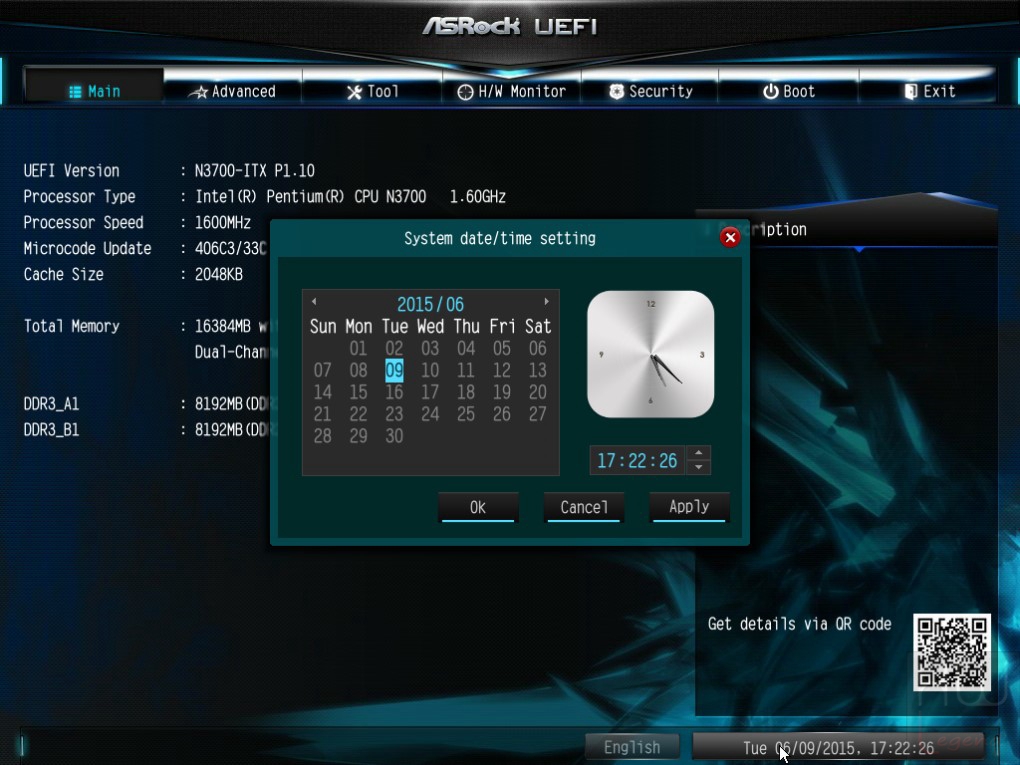The width and height of the screenshot is (1020, 765).
Task: Go to previous month in calendar
Action: pos(314,301)
